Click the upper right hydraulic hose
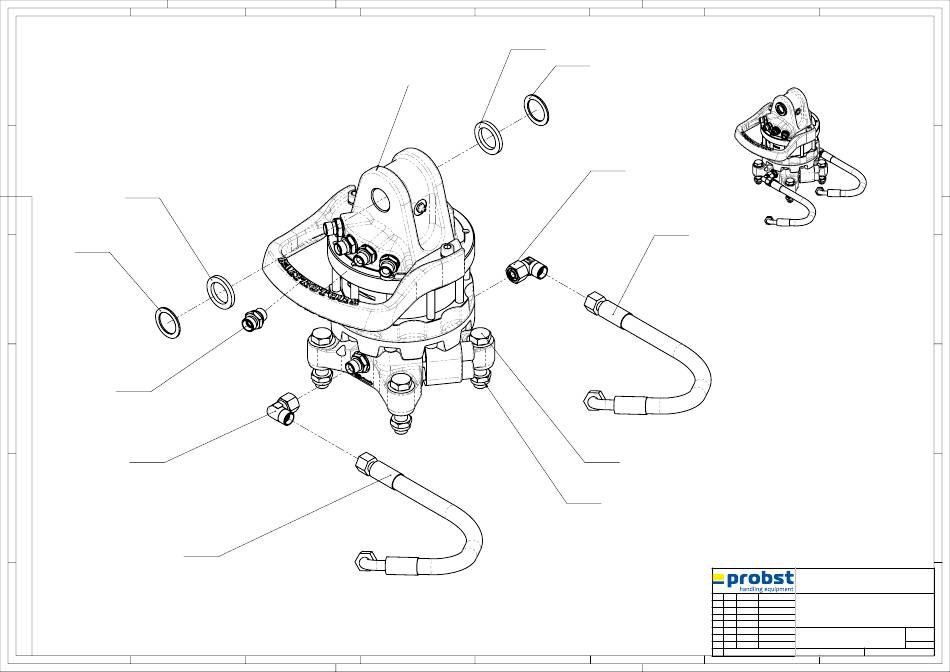Screen dimensions: 950x672 coord(648,354)
